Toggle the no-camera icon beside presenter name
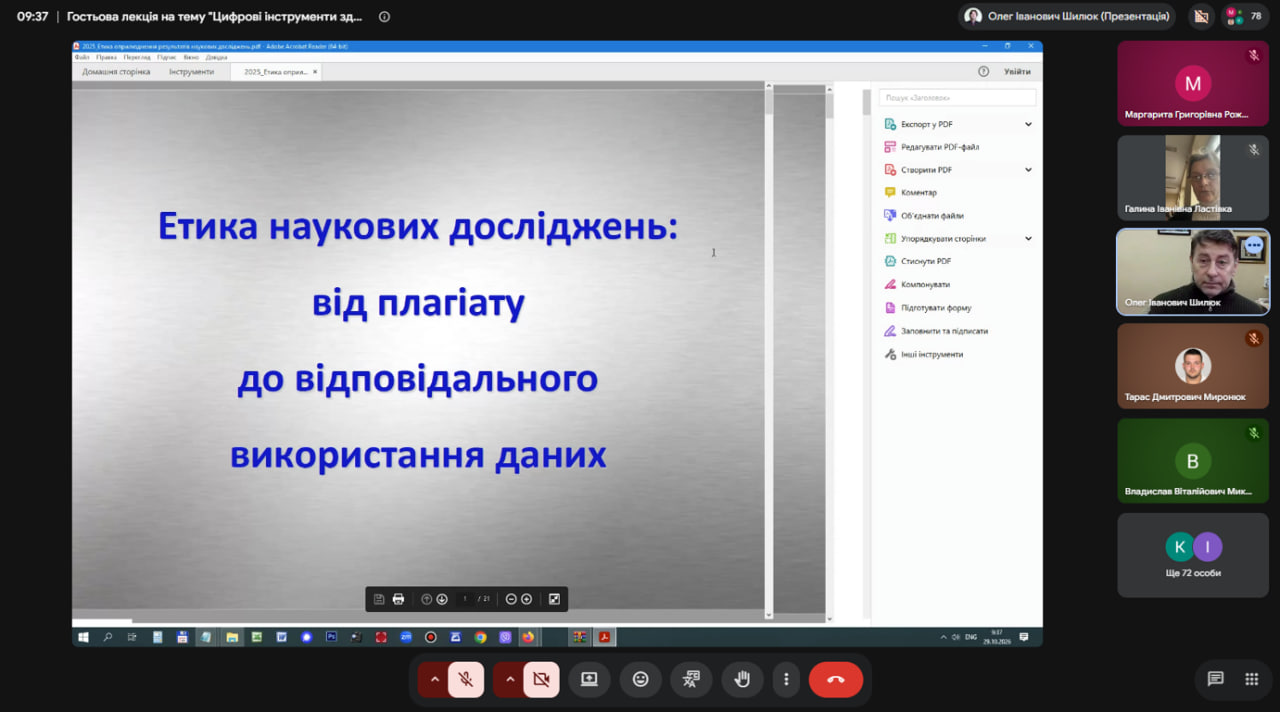The image size is (1280, 712). pos(1201,16)
